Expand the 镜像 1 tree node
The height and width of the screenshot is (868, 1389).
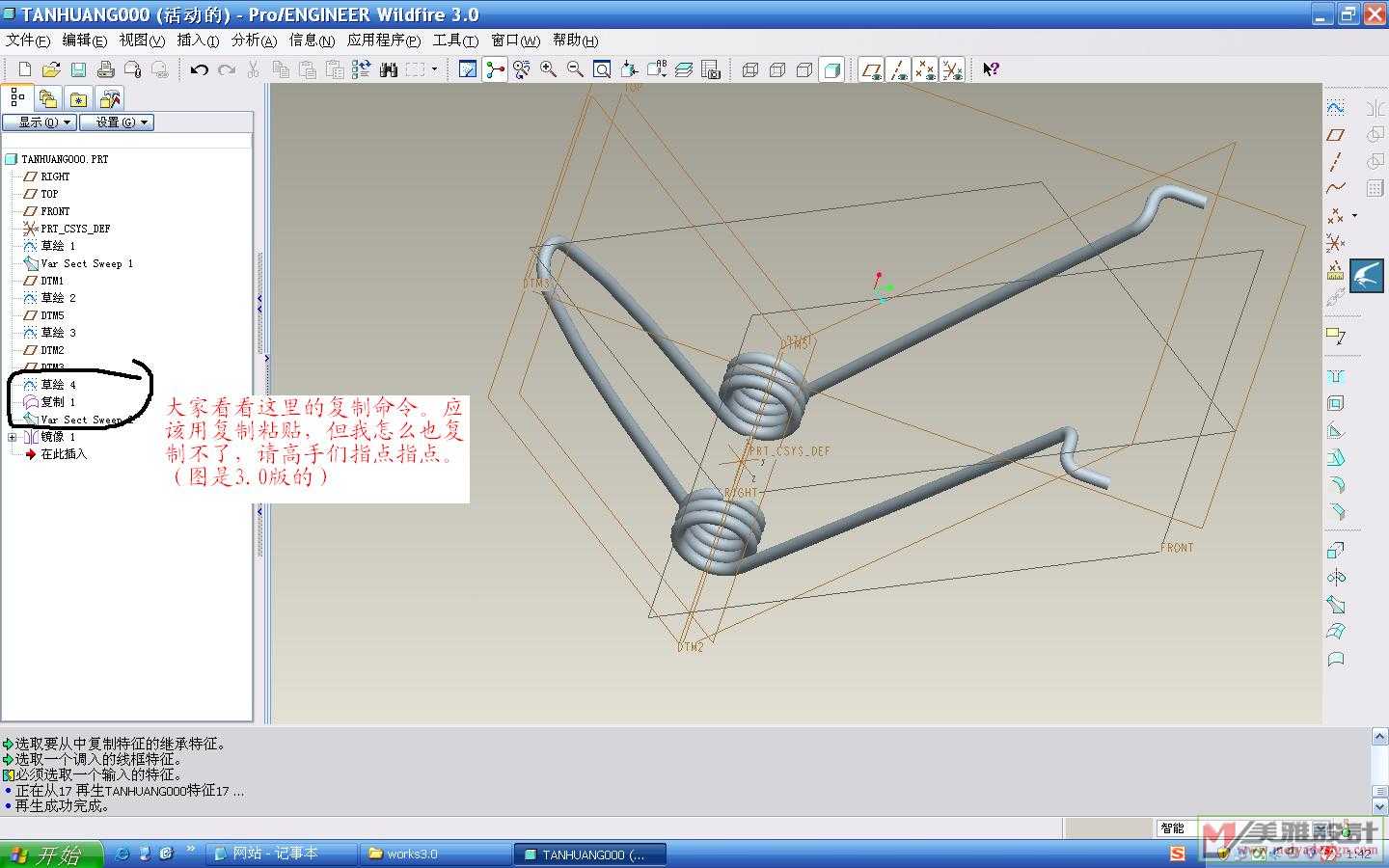tap(12, 437)
